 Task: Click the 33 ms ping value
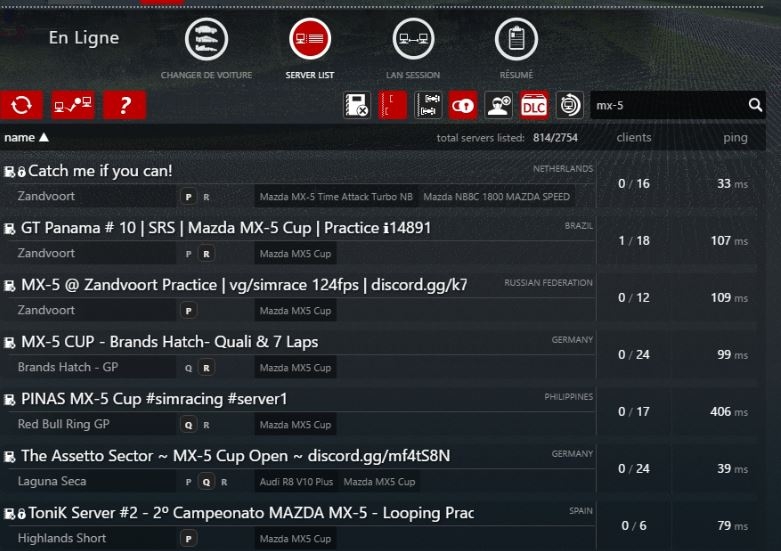tap(732, 184)
